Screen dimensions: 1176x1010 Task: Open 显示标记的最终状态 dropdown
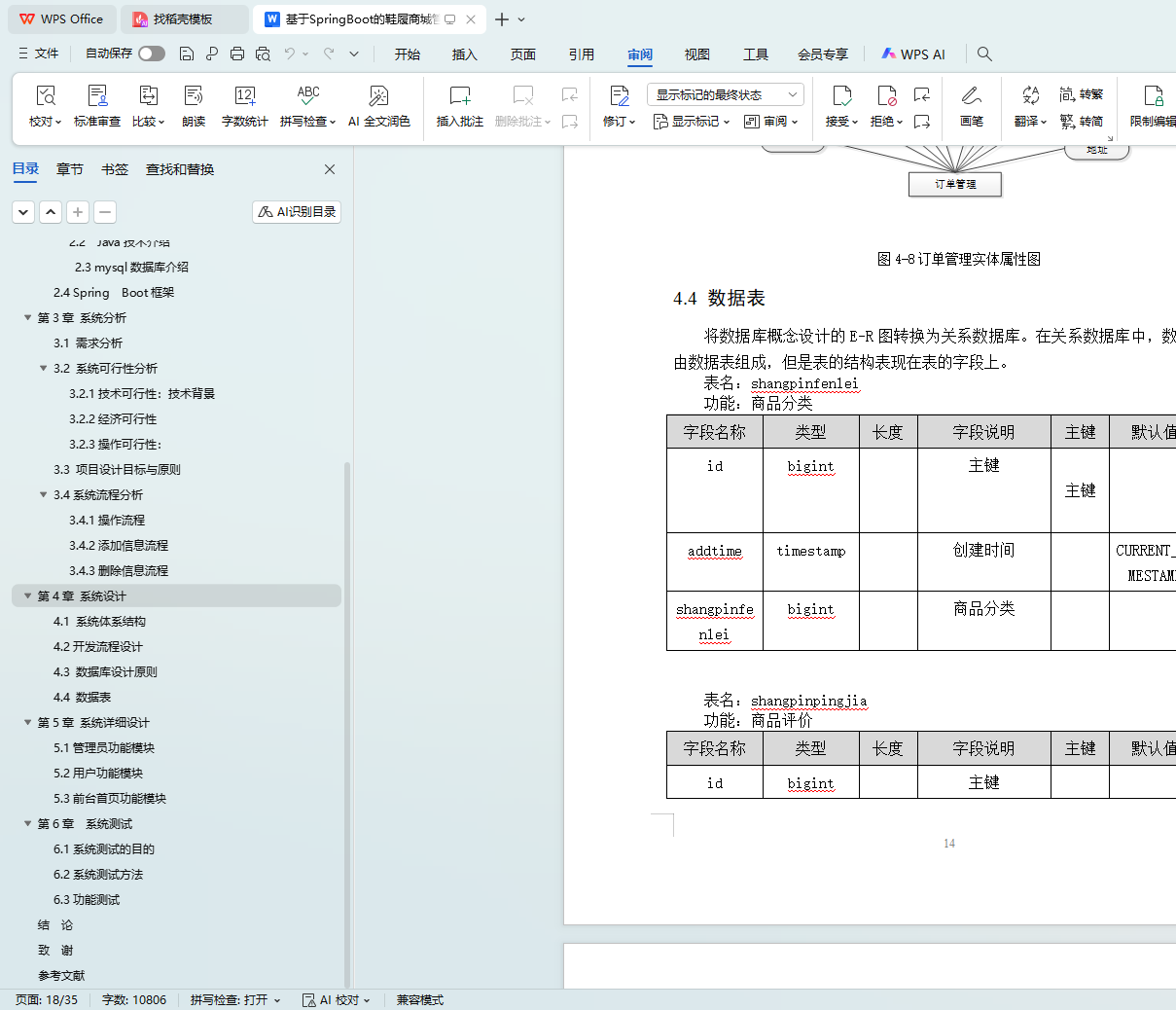click(x=725, y=94)
